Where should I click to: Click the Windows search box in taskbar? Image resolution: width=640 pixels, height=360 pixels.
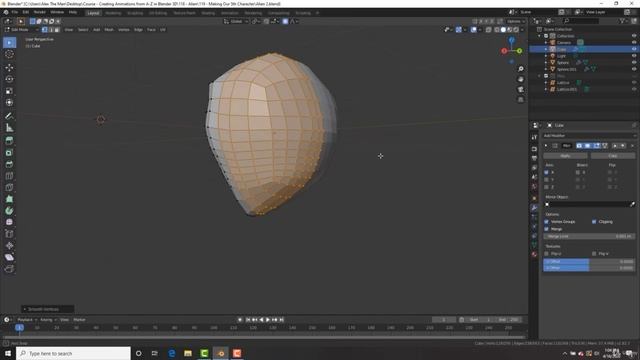tap(73, 353)
